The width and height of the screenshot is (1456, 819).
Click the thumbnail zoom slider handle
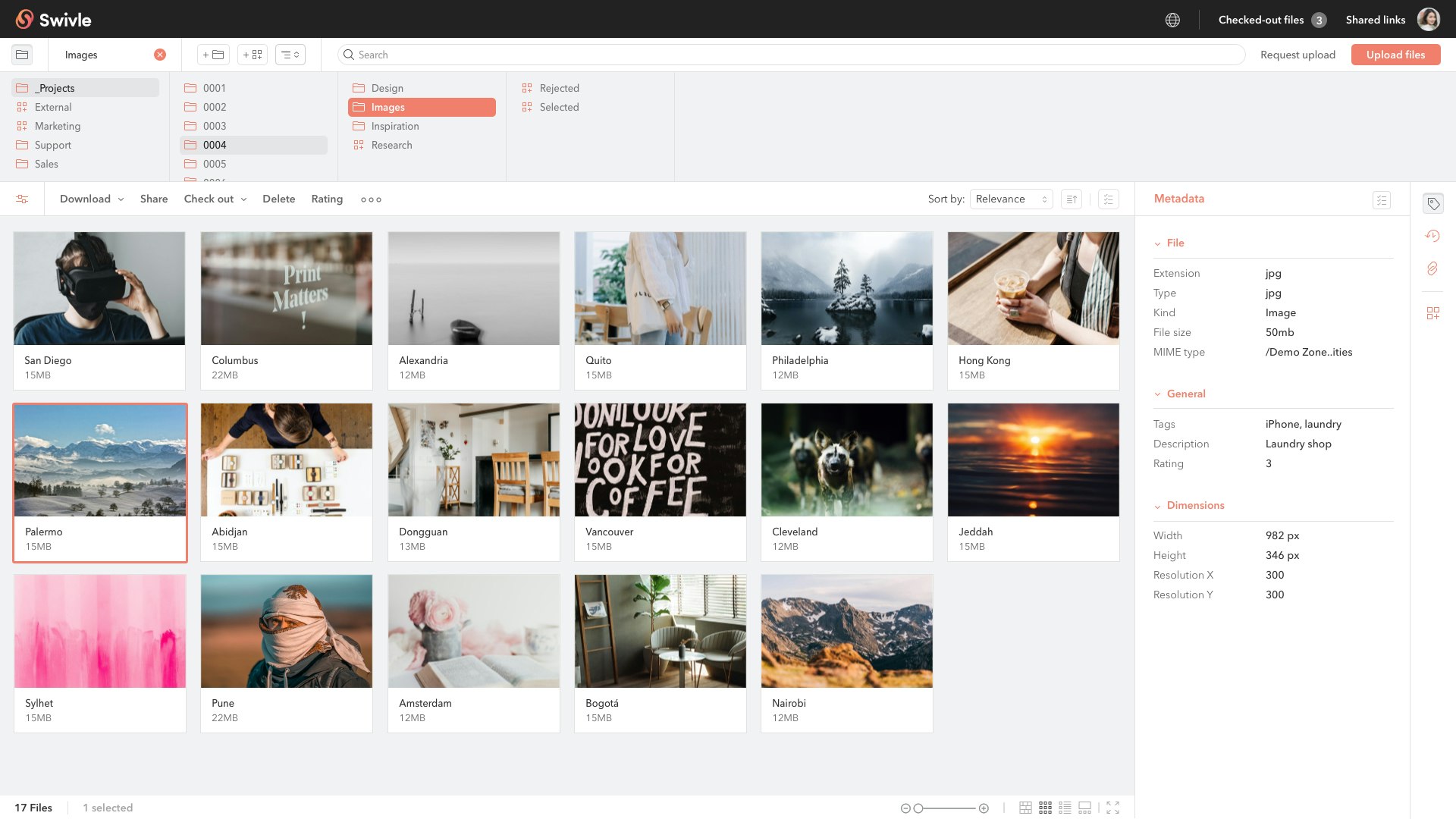(x=918, y=808)
